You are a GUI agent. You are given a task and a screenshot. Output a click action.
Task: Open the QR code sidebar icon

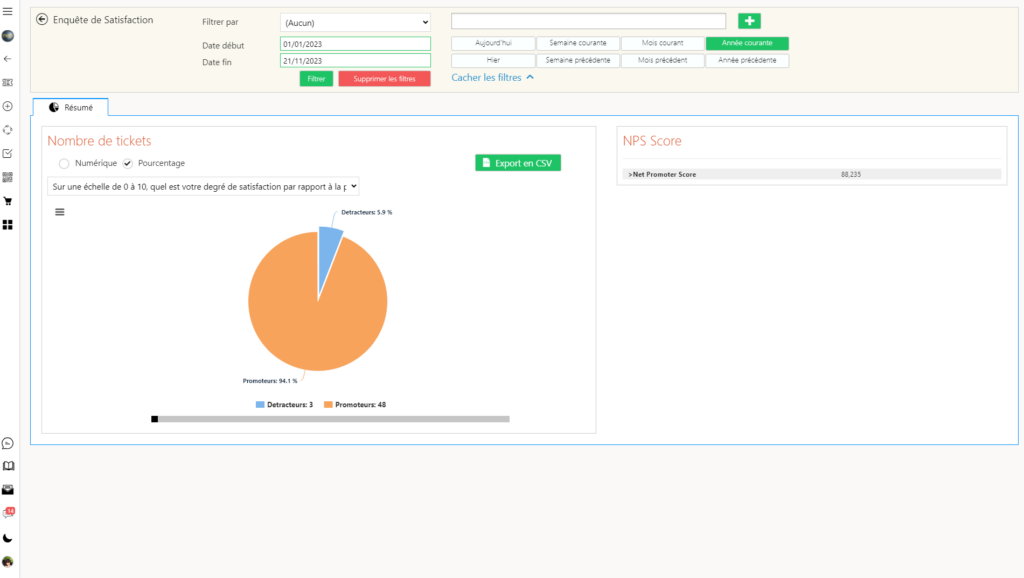point(8,177)
